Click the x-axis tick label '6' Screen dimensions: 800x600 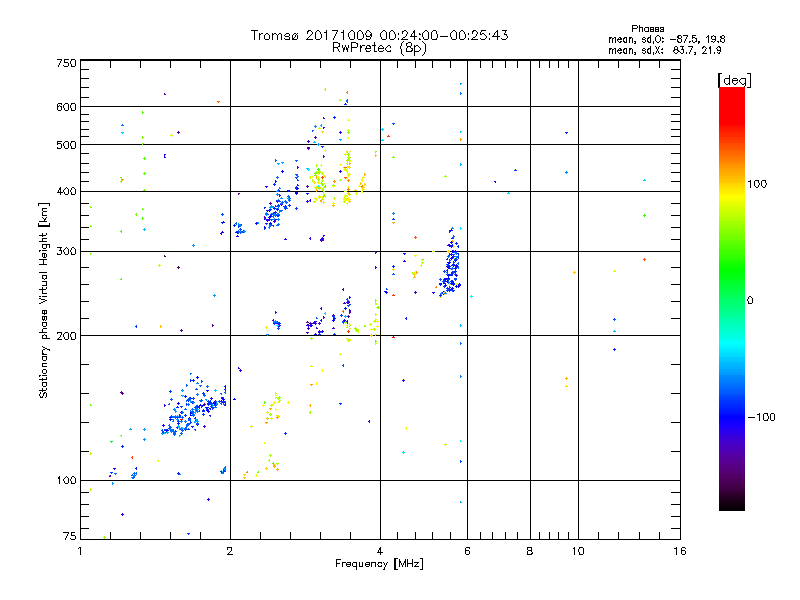coord(467,551)
